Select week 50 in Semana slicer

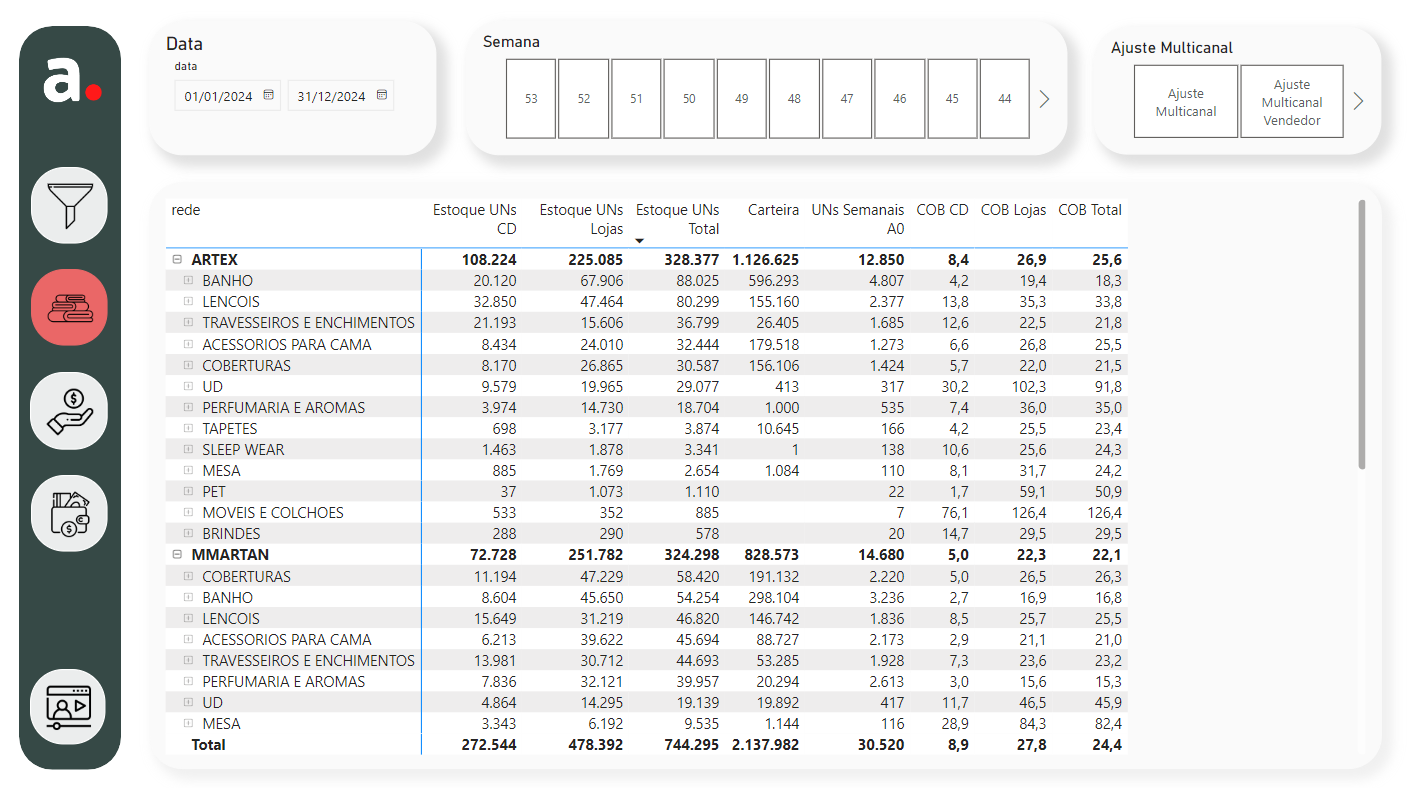689,99
